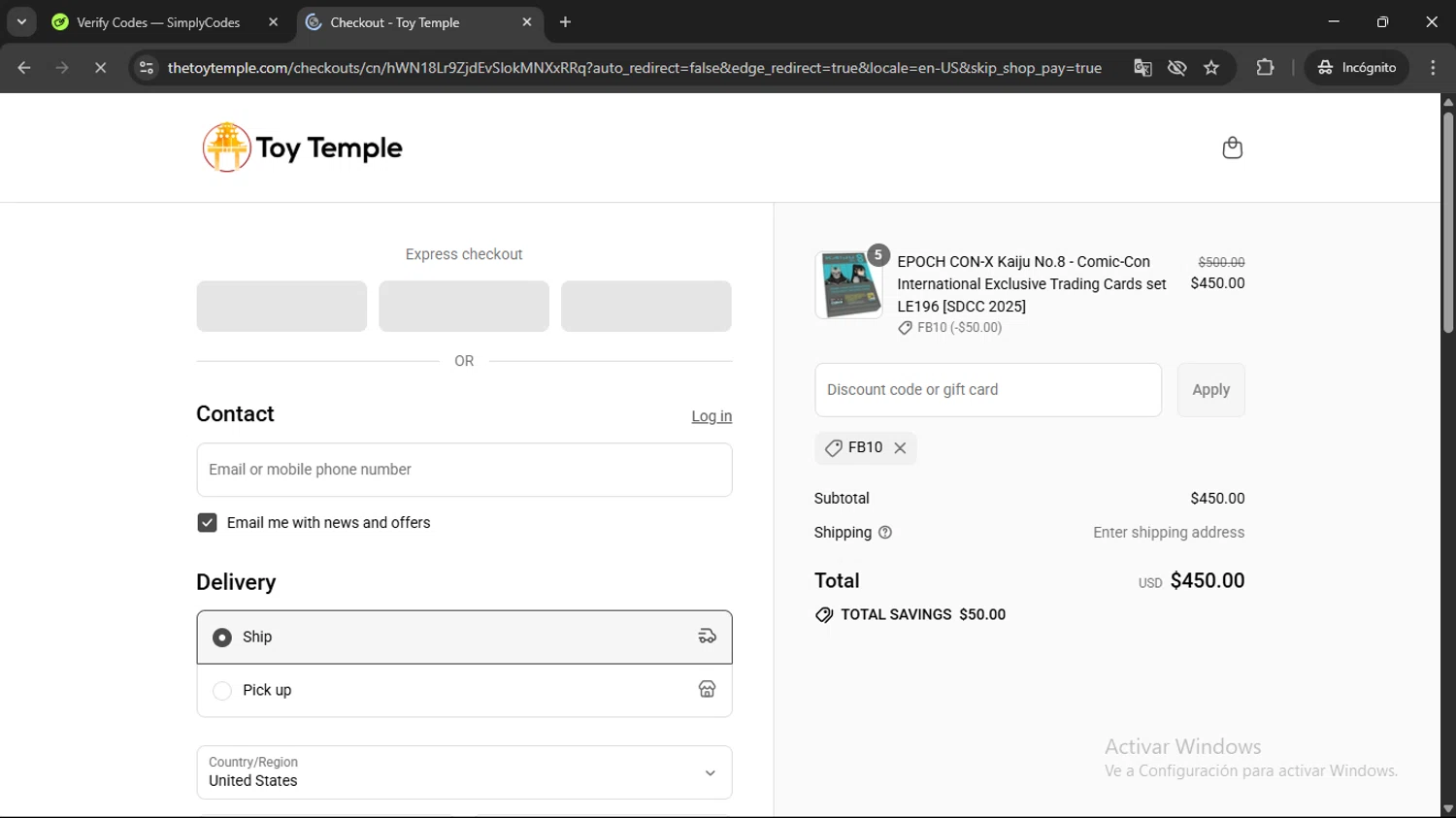Click the FB10 tag icon under discount field
This screenshot has height=818, width=1456.
point(834,448)
